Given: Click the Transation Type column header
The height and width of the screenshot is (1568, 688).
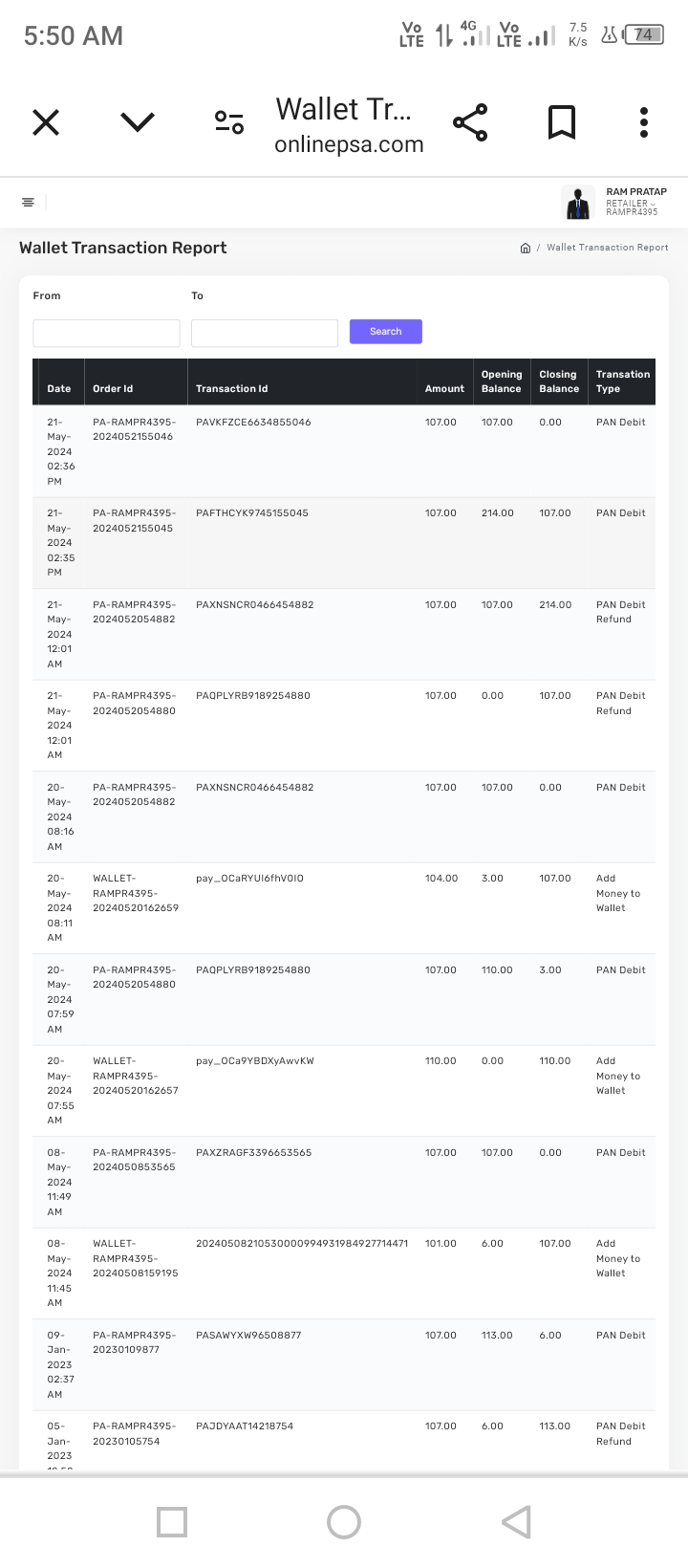Looking at the screenshot, I should (622, 381).
